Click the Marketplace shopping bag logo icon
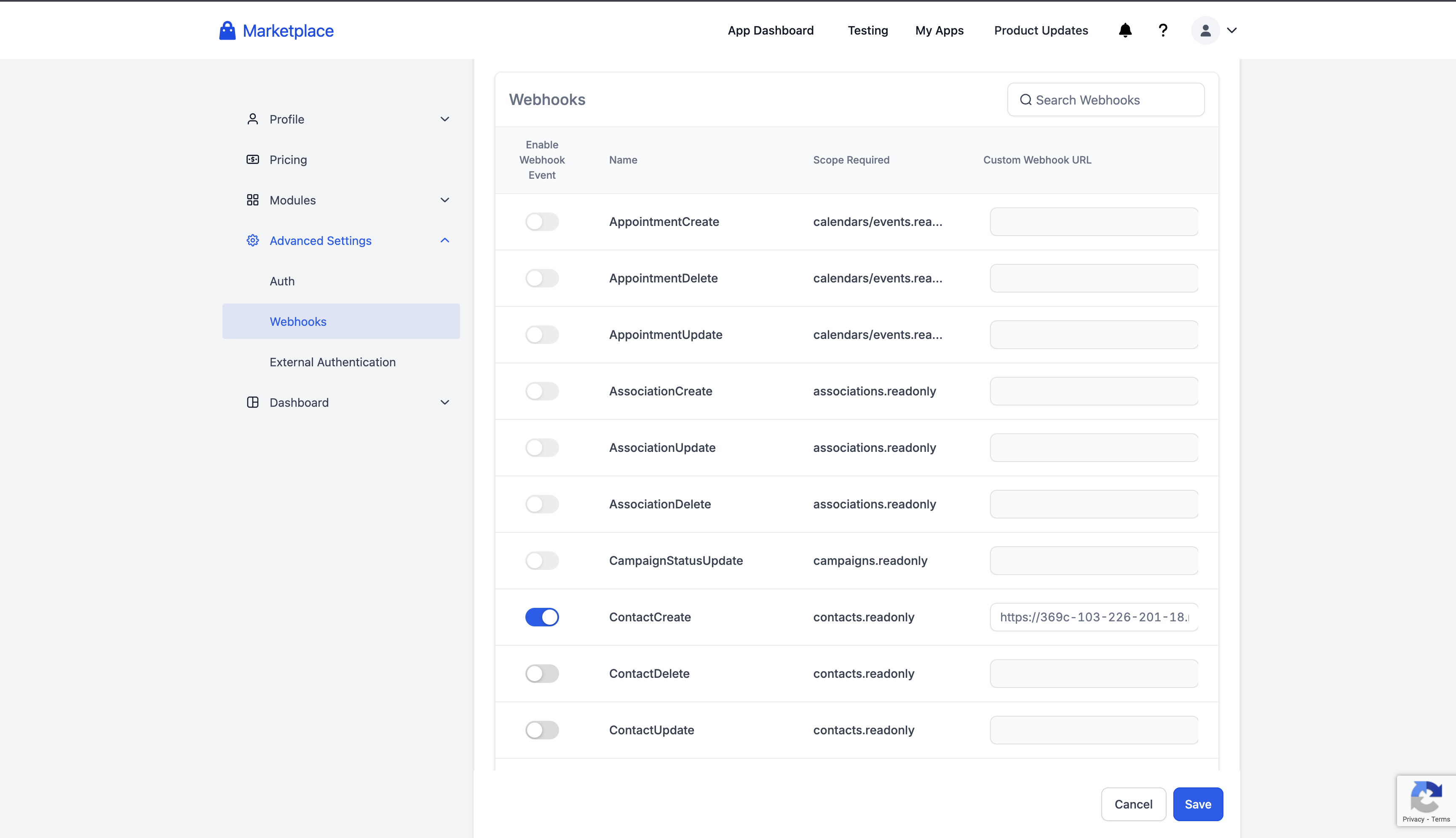This screenshot has width=1456, height=838. point(227,30)
